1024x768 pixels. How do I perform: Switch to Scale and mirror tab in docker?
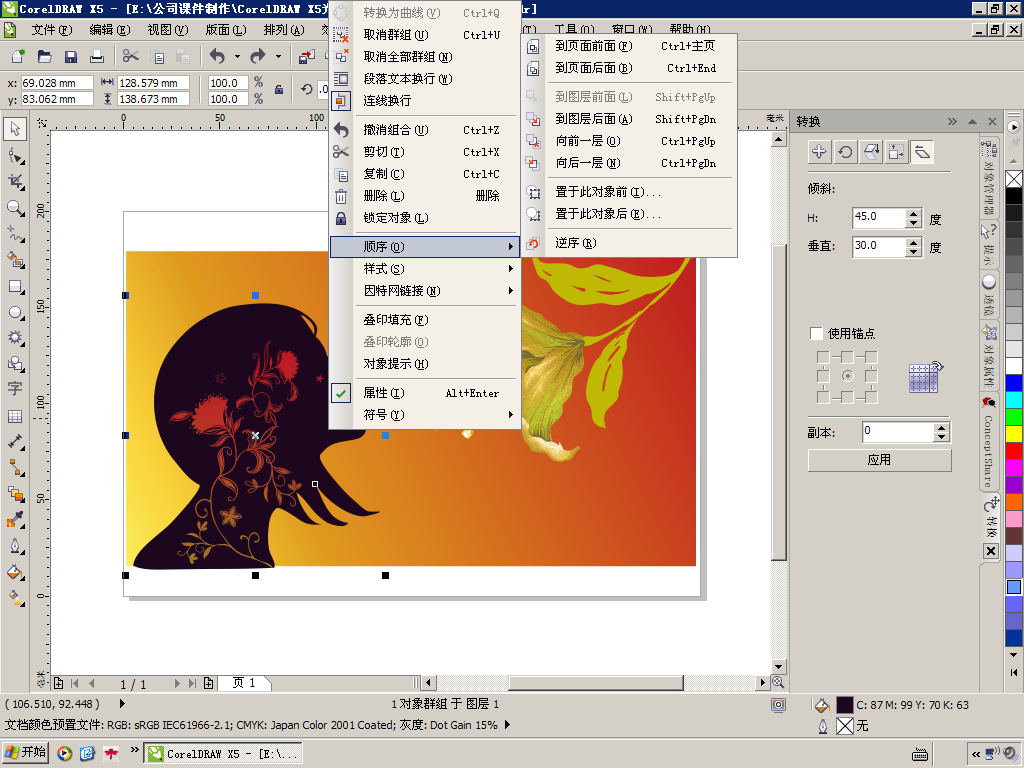871,152
